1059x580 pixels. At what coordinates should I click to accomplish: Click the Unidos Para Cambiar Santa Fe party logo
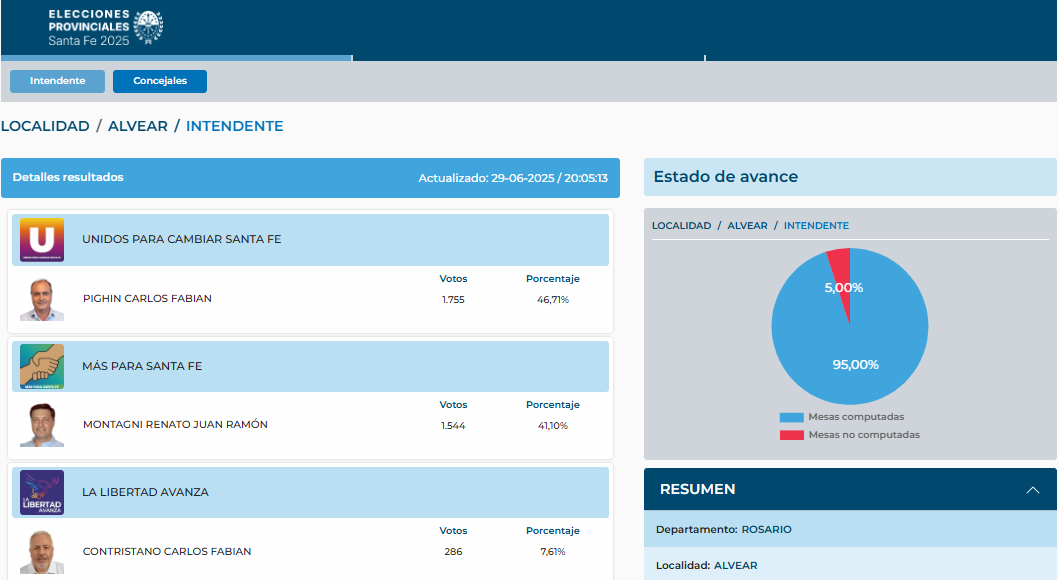tap(42, 240)
